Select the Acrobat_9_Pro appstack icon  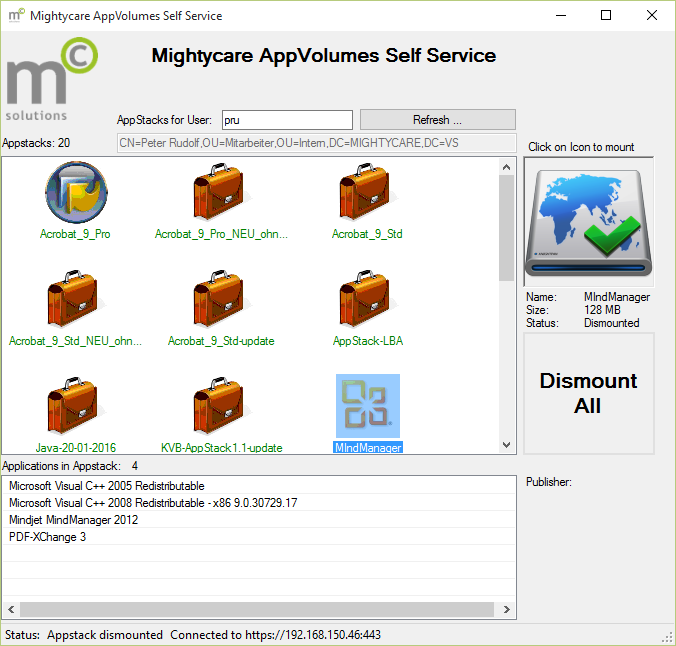pos(76,192)
